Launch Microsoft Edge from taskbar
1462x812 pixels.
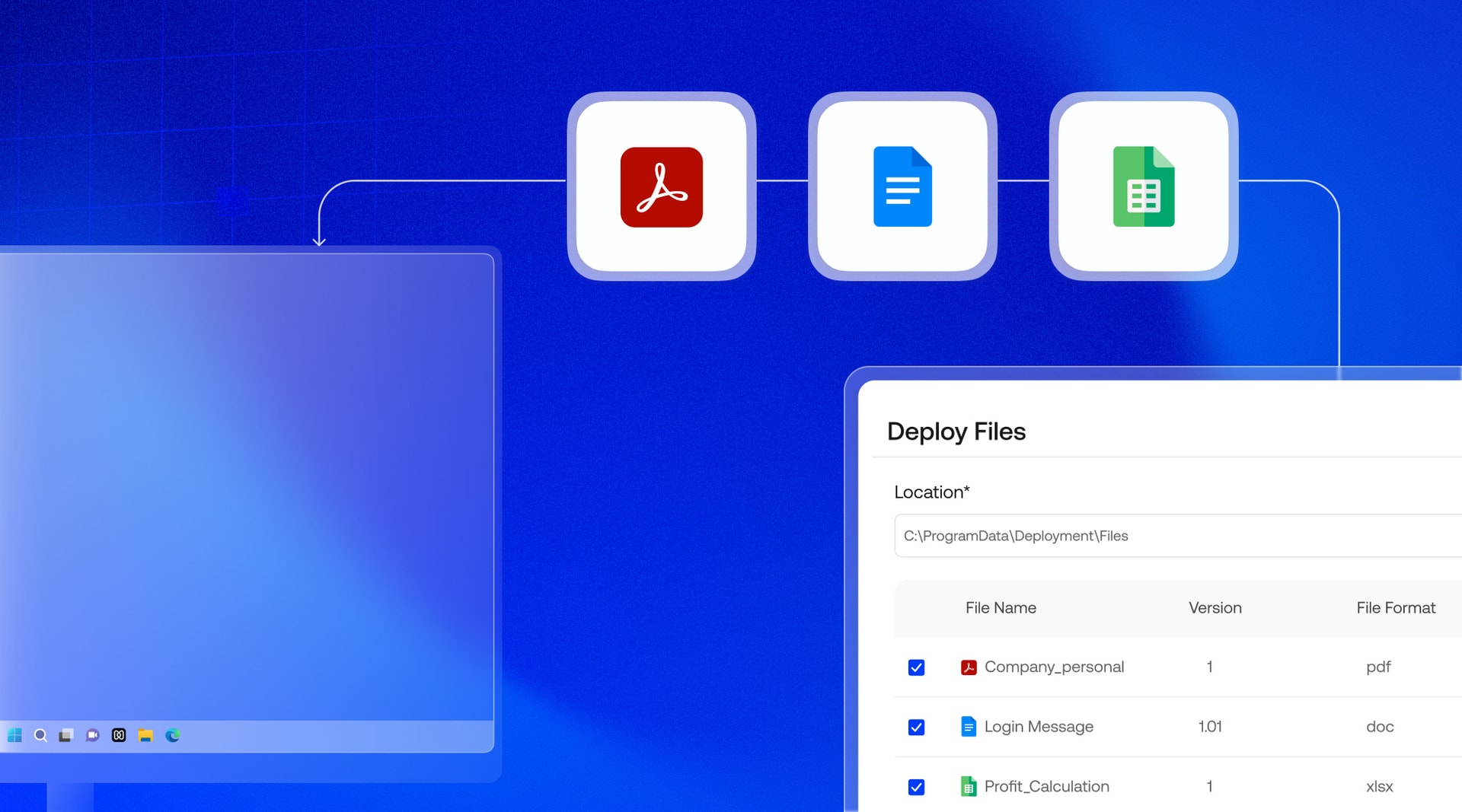click(173, 735)
